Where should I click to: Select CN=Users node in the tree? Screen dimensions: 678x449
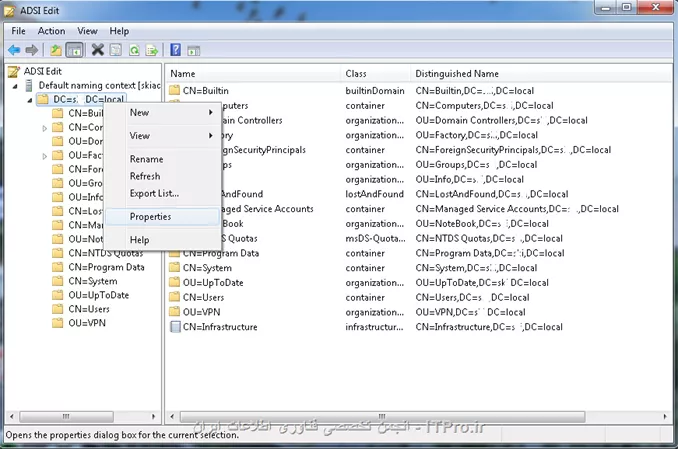[89, 309]
